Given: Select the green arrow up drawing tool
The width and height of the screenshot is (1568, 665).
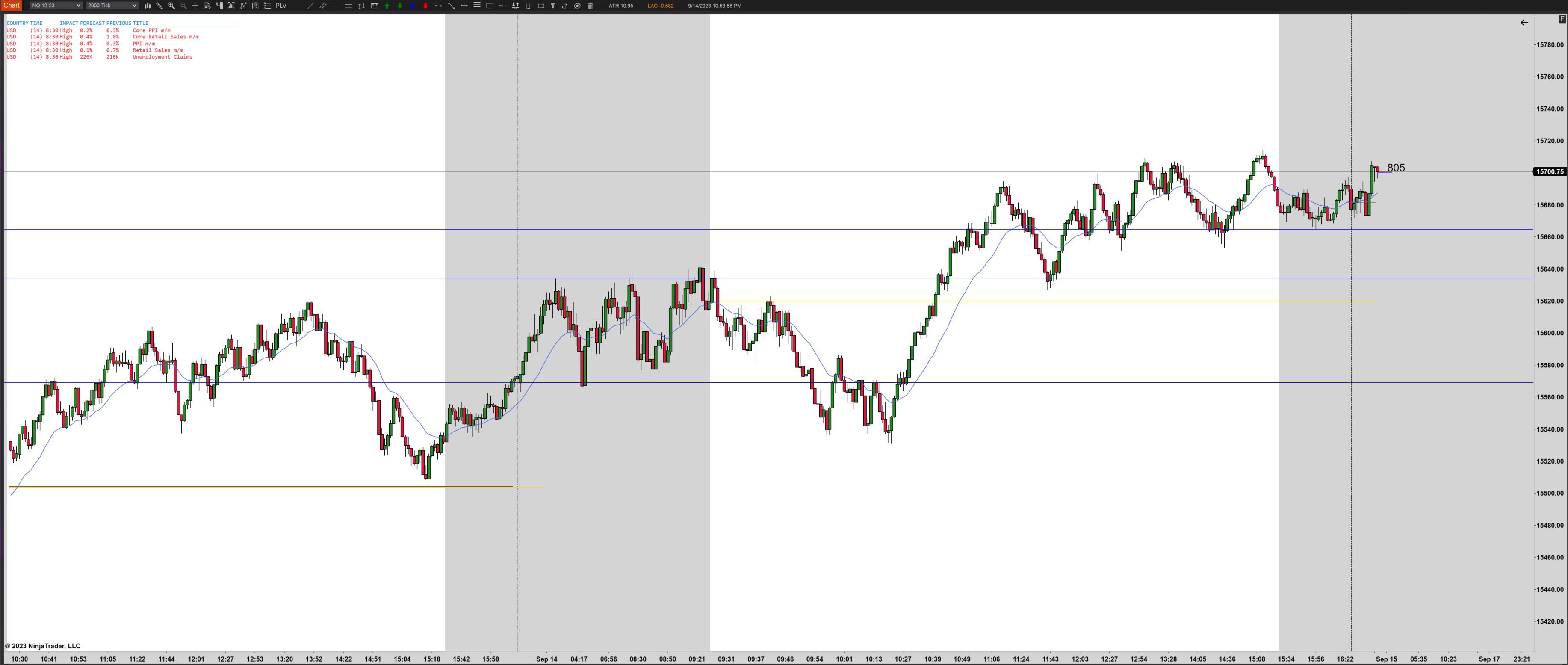Looking at the screenshot, I should 387,6.
